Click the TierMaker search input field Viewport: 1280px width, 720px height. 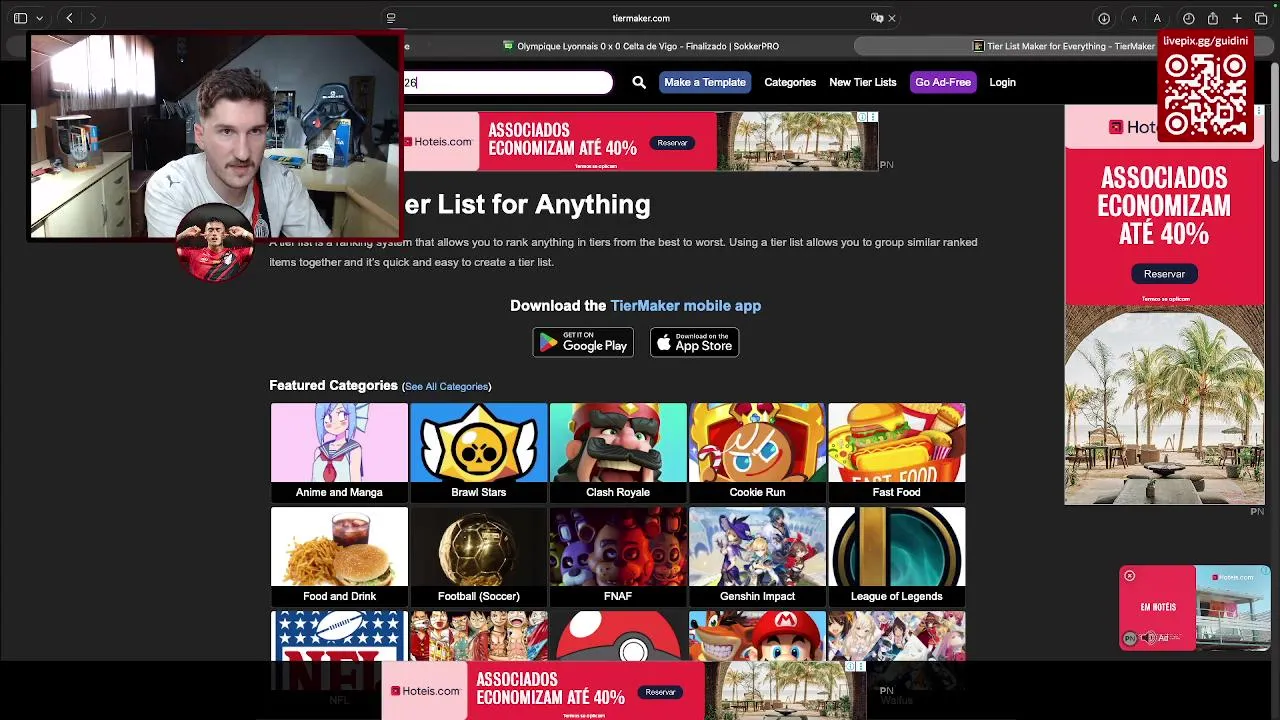[507, 83]
